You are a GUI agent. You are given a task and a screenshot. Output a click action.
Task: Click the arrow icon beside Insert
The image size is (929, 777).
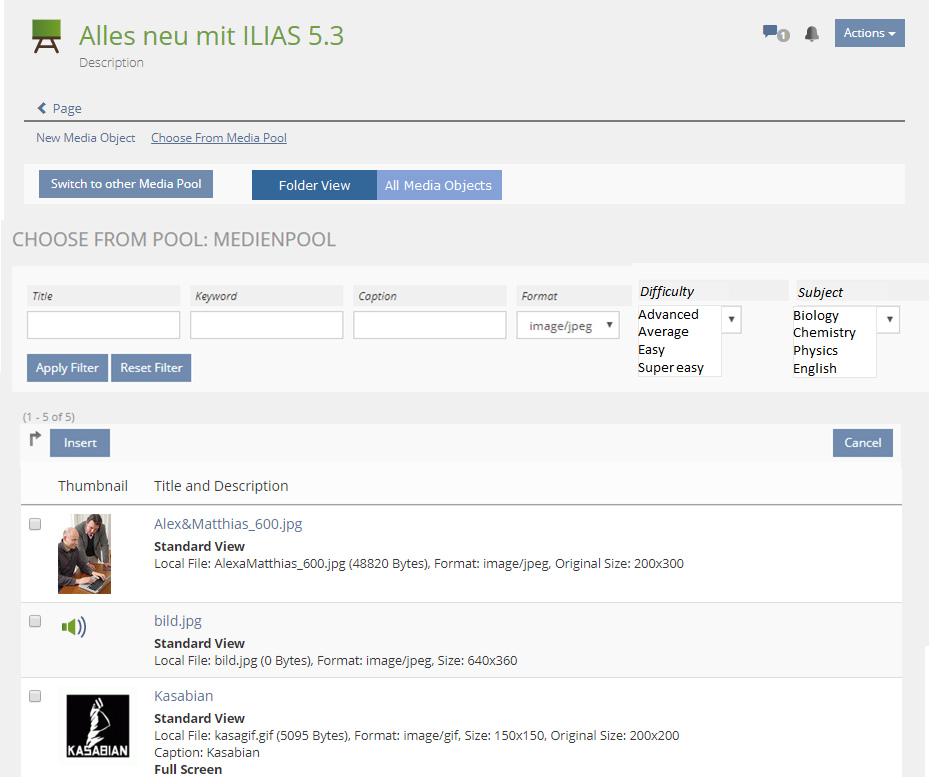(35, 439)
